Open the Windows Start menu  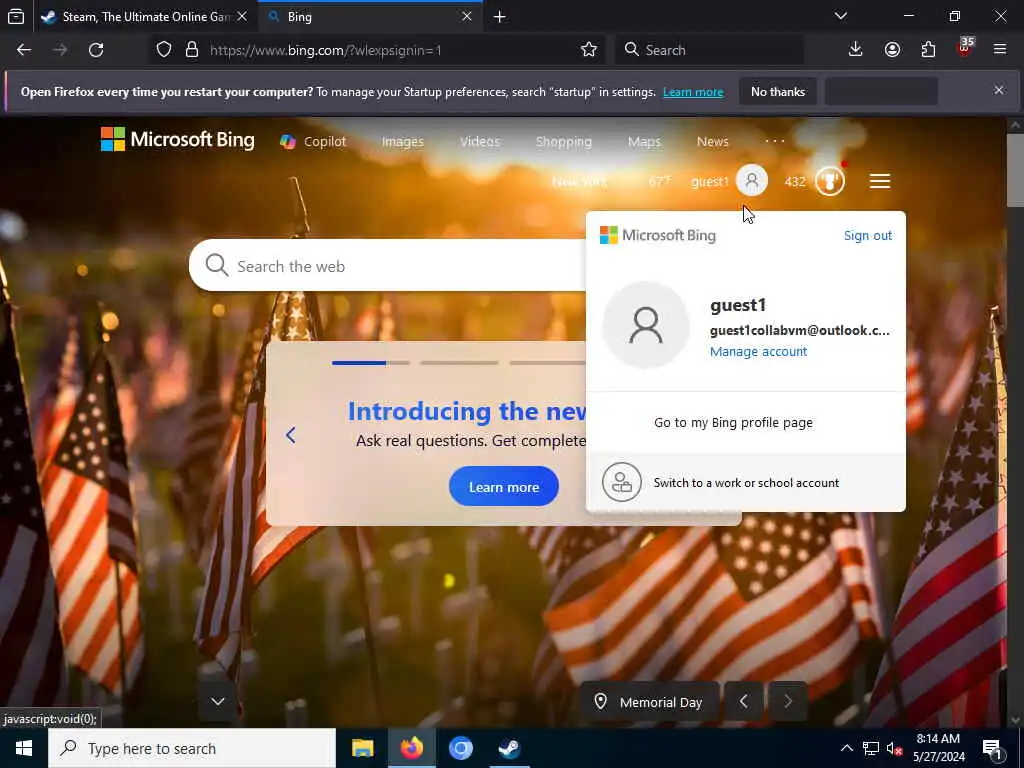tap(24, 748)
